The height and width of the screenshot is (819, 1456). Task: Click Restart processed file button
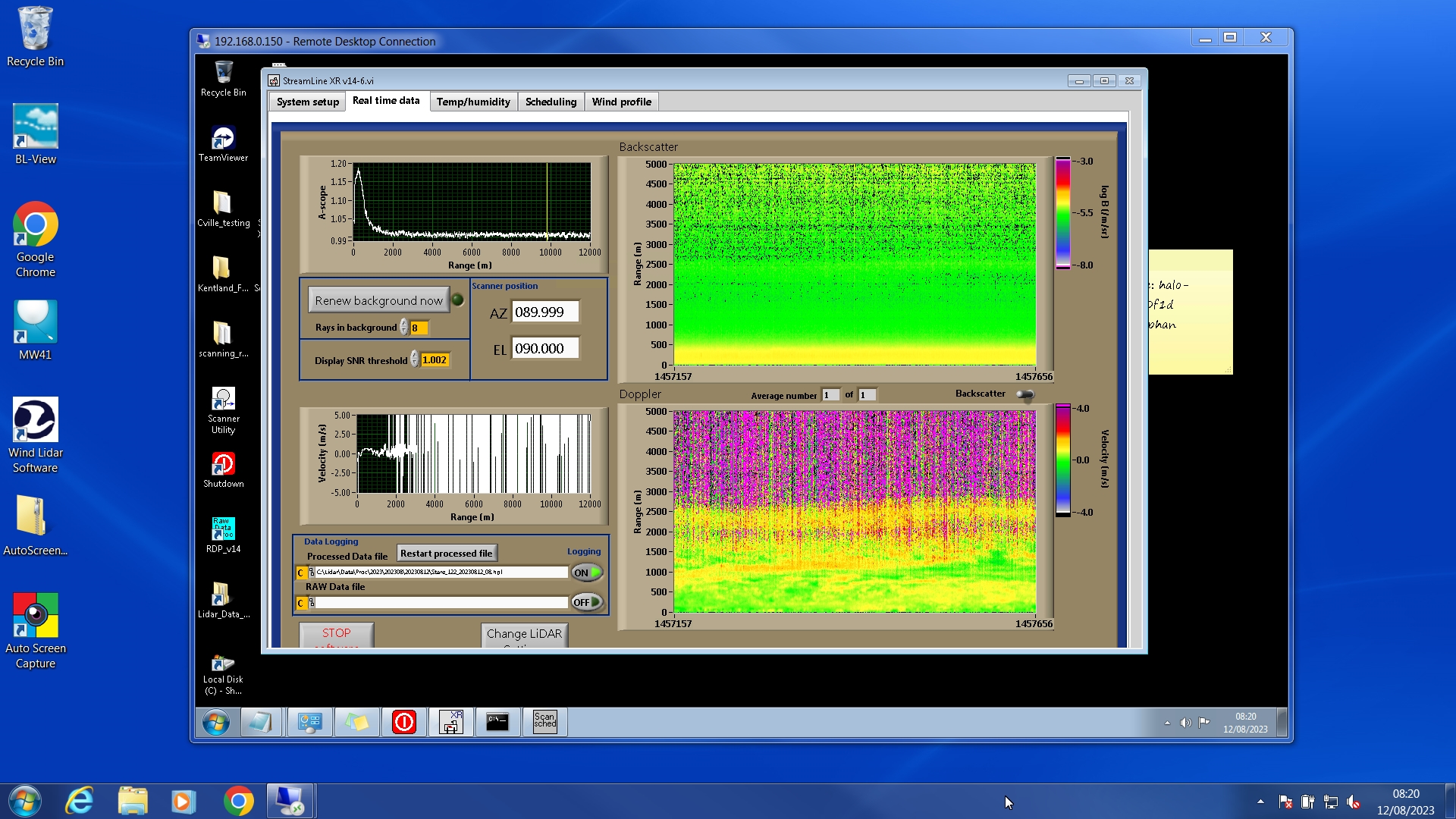coord(446,554)
